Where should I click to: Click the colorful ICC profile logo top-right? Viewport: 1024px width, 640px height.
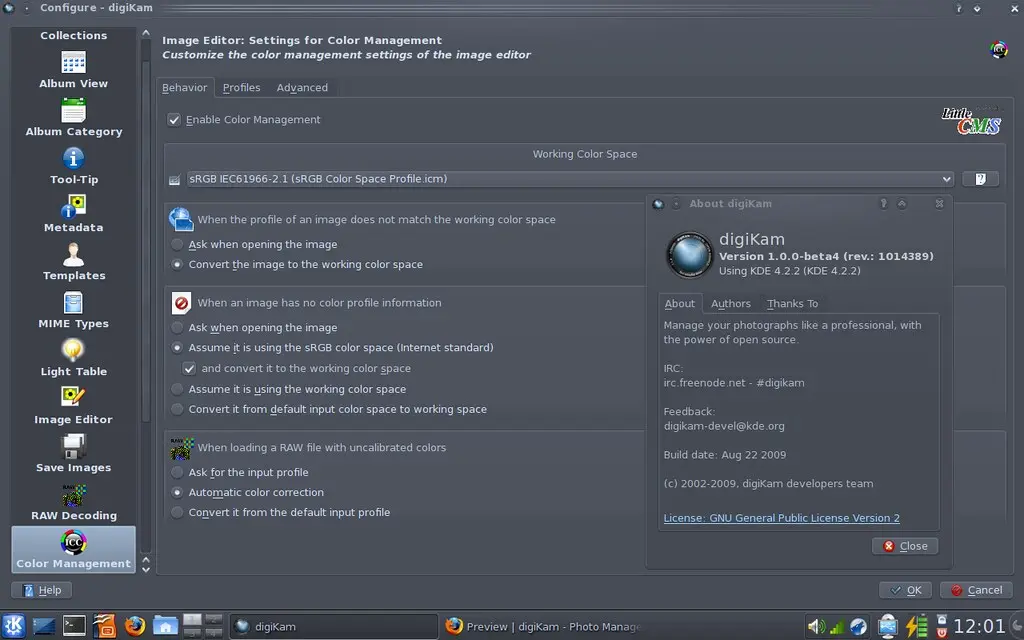[998, 49]
